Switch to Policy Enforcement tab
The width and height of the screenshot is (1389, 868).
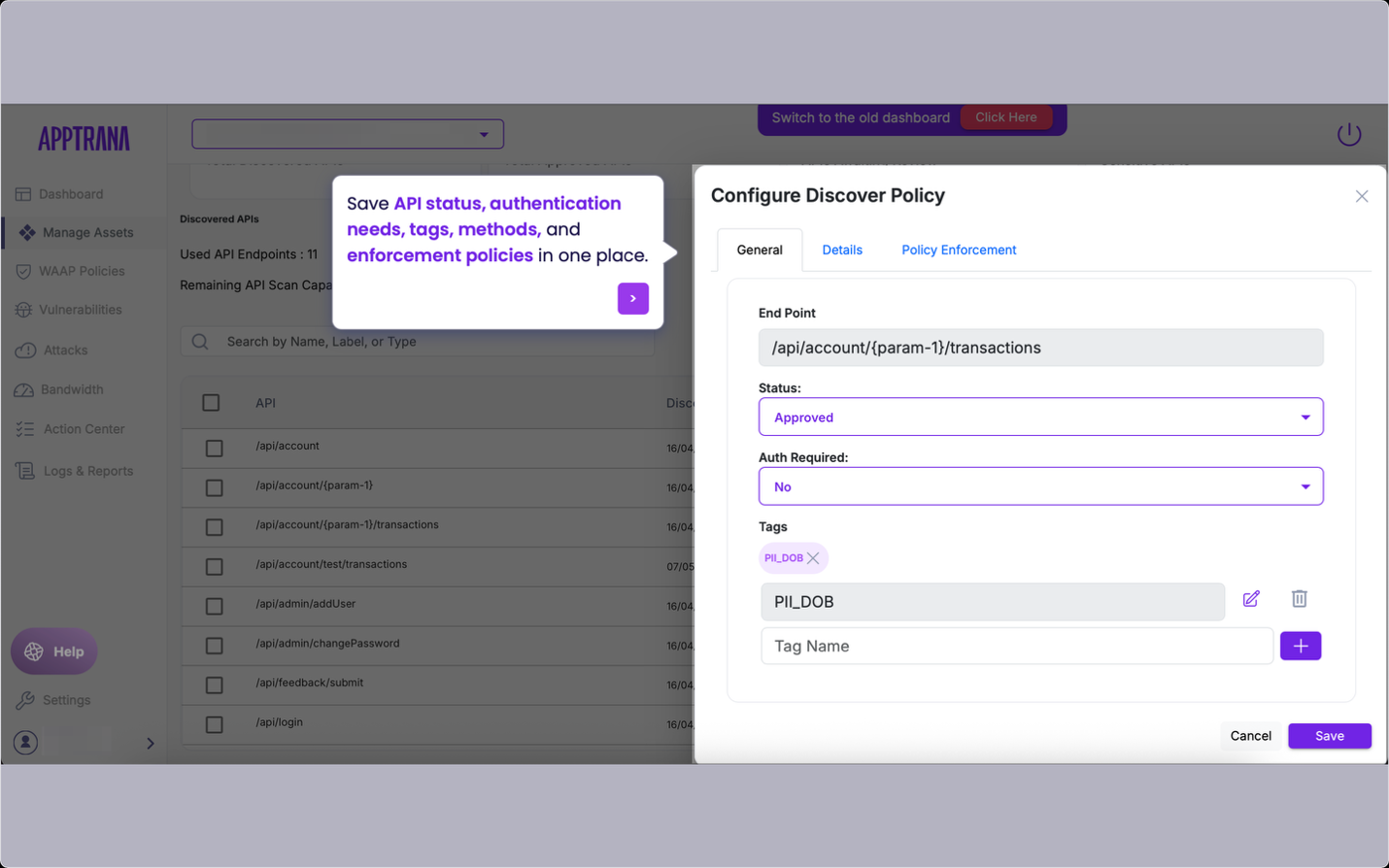(959, 250)
